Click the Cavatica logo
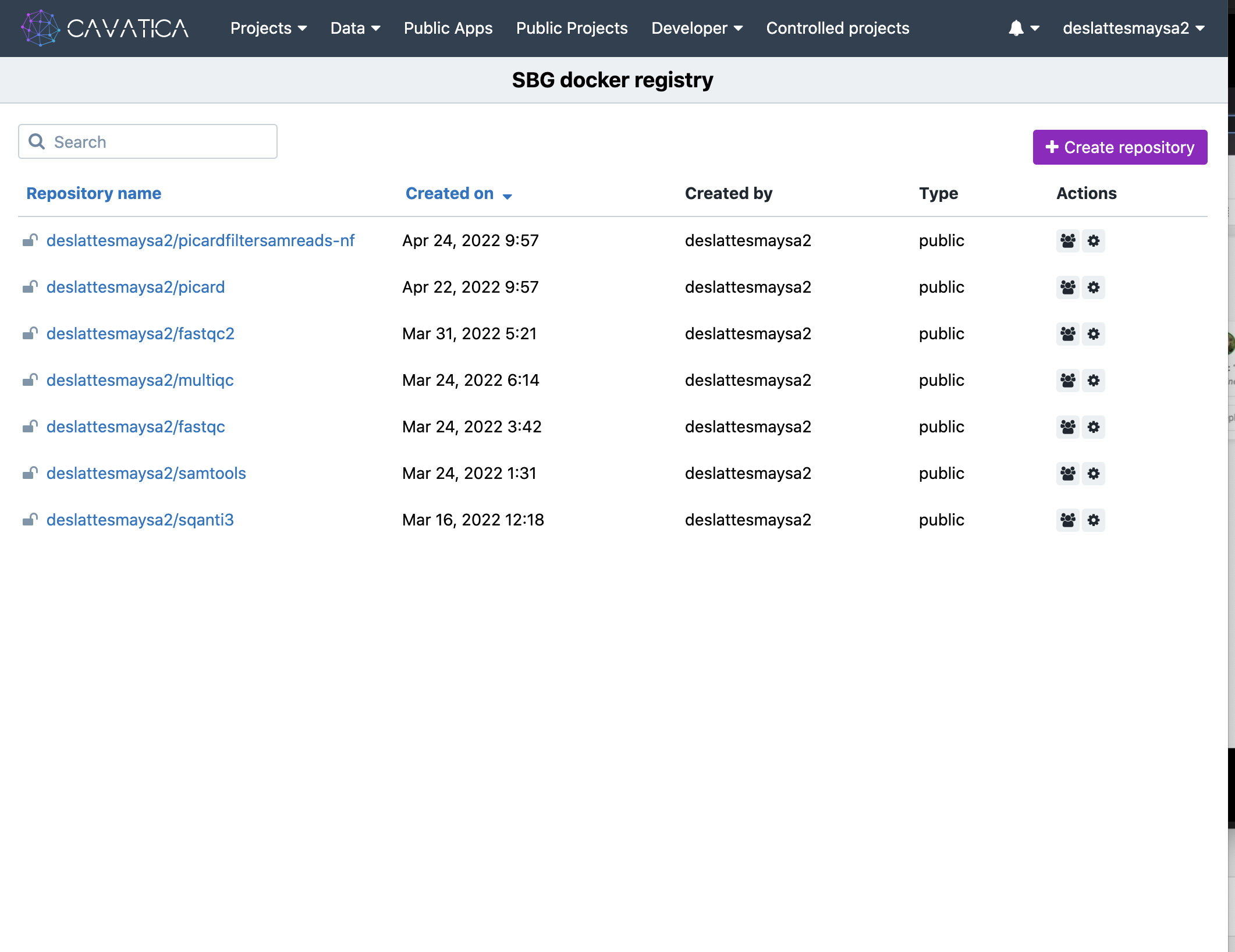 click(x=105, y=28)
